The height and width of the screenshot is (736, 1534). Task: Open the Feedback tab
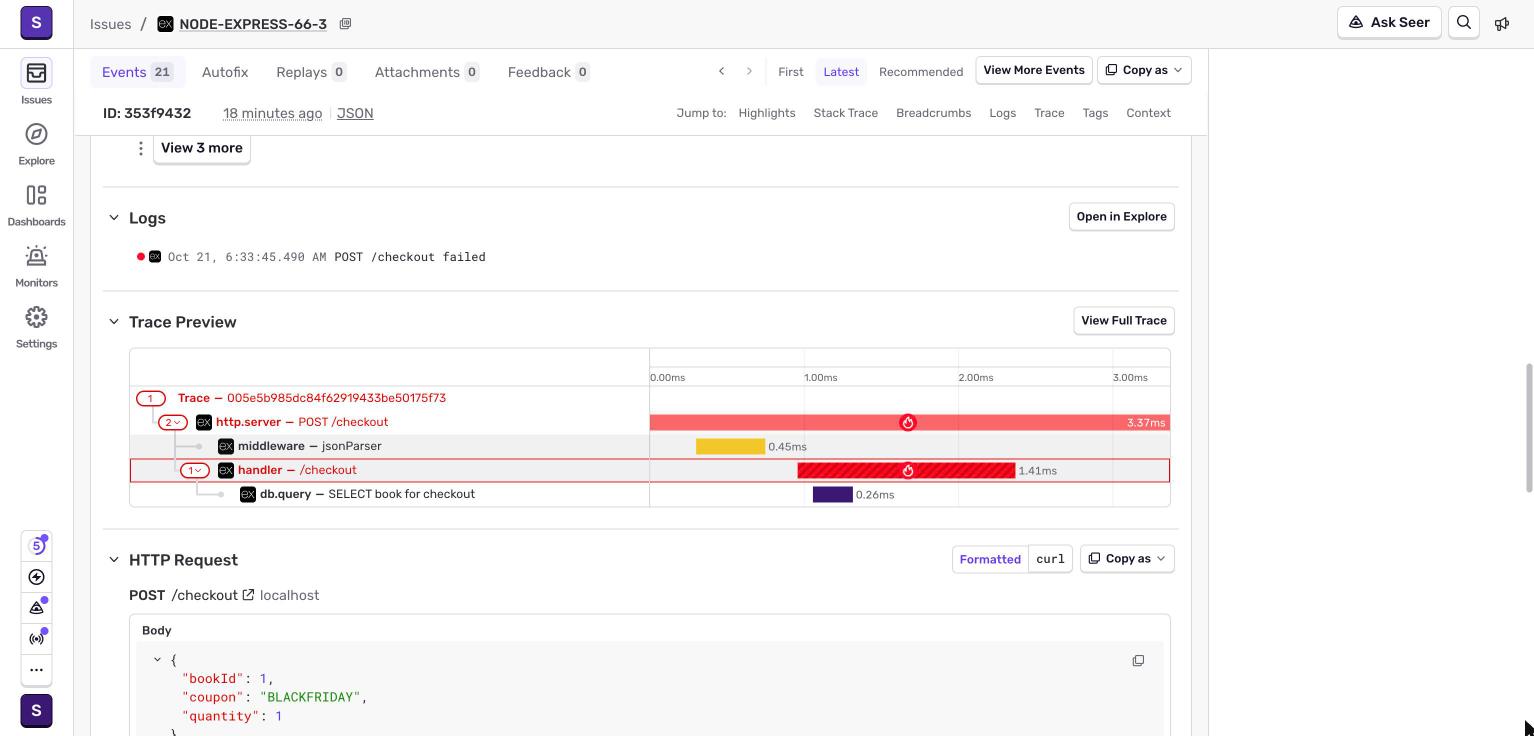(x=549, y=72)
